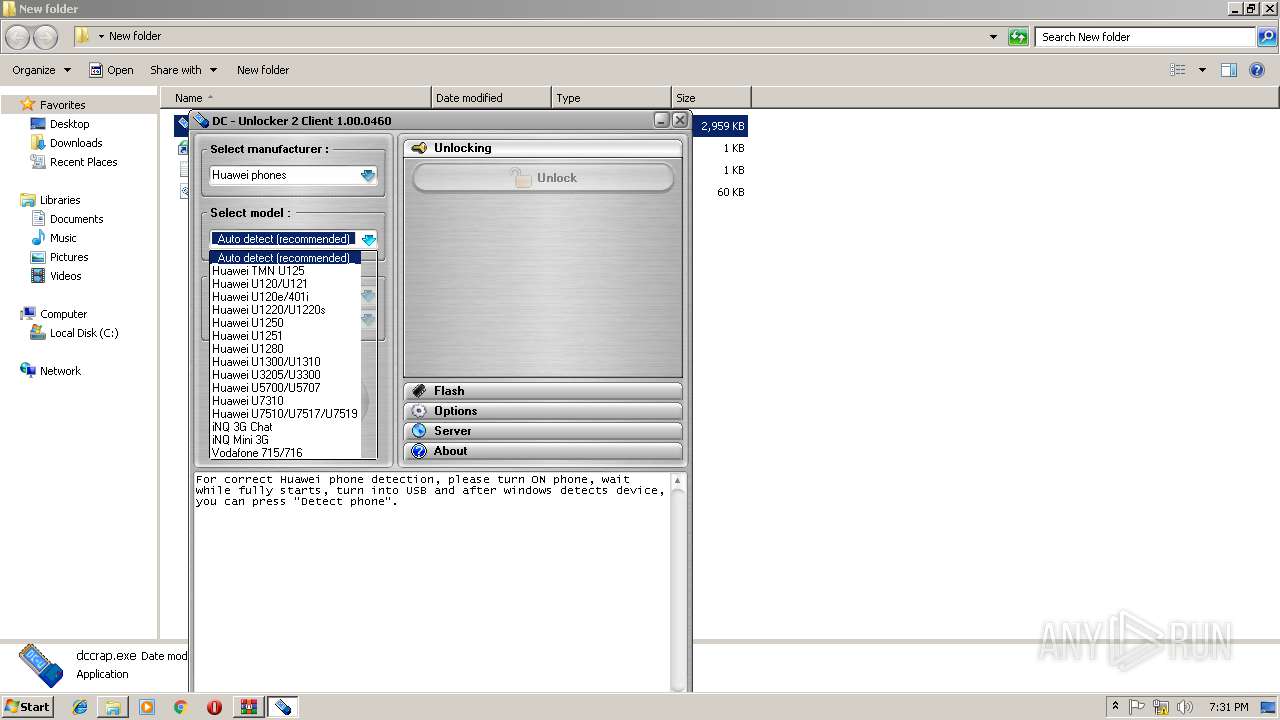Minimize the DC-Unlocker client window
The width and height of the screenshot is (1280, 720).
(662, 120)
